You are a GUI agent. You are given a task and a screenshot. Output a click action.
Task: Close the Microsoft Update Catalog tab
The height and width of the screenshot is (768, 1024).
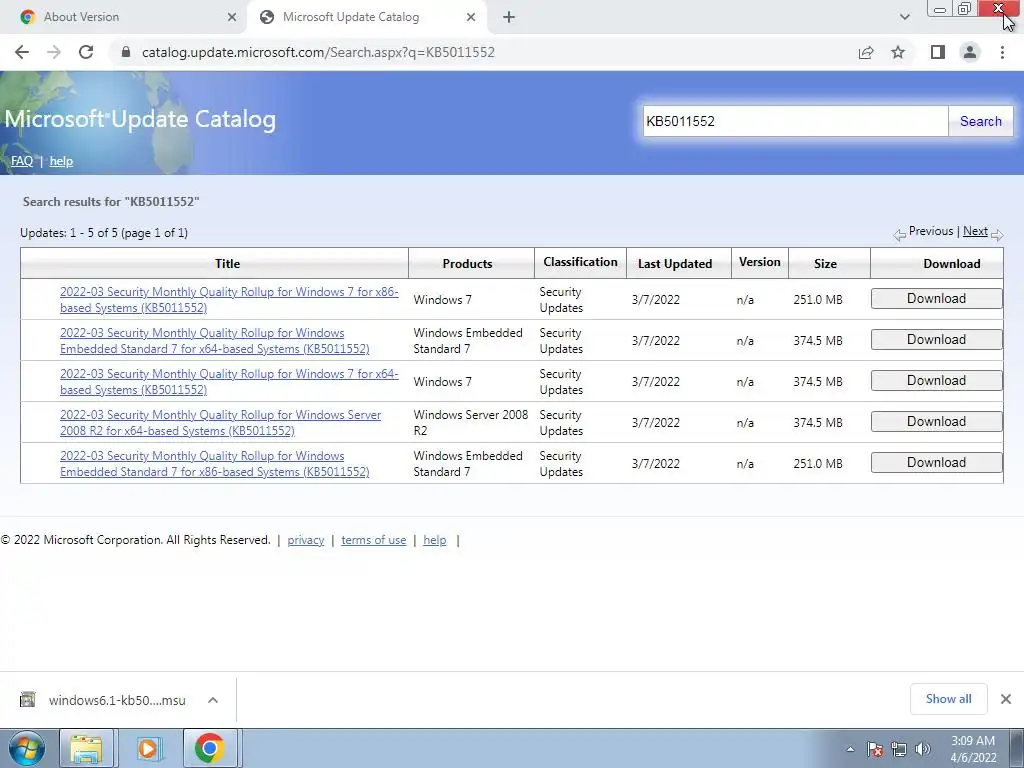[471, 17]
